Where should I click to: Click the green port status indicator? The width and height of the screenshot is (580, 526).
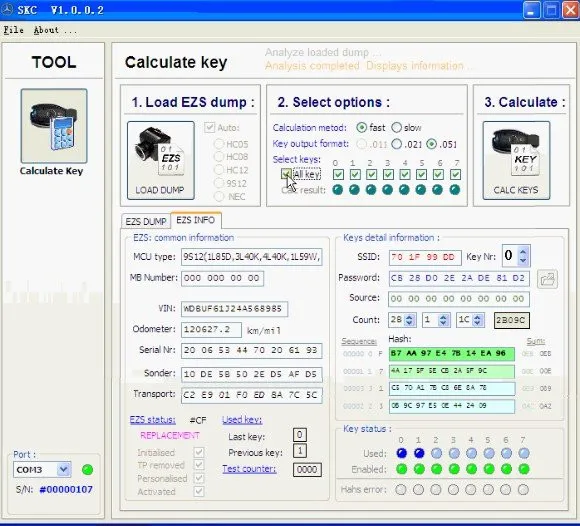click(87, 470)
